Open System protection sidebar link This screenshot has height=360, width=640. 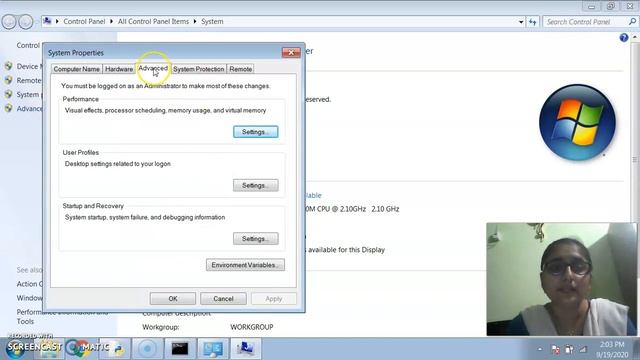[29, 94]
